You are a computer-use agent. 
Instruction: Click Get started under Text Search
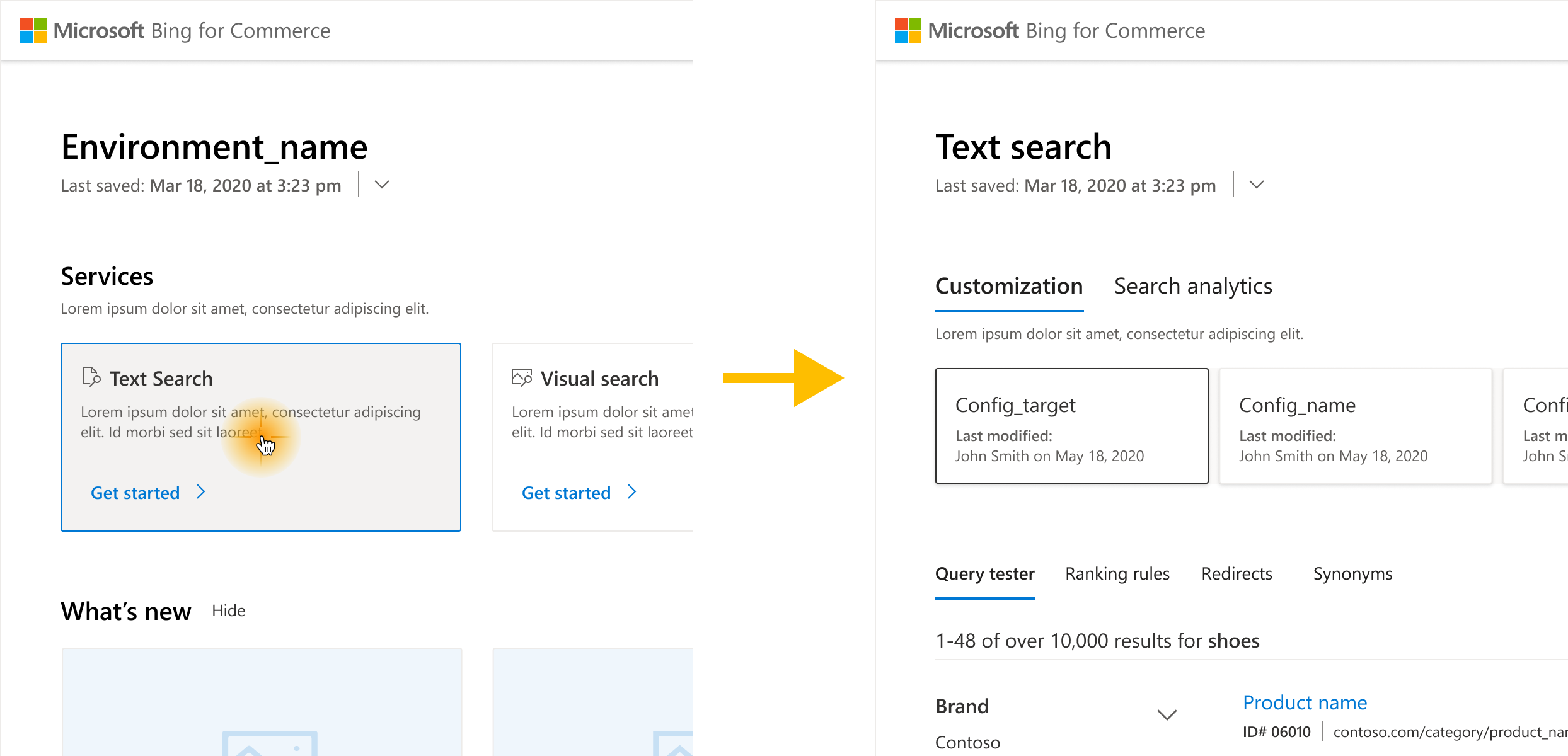(135, 493)
